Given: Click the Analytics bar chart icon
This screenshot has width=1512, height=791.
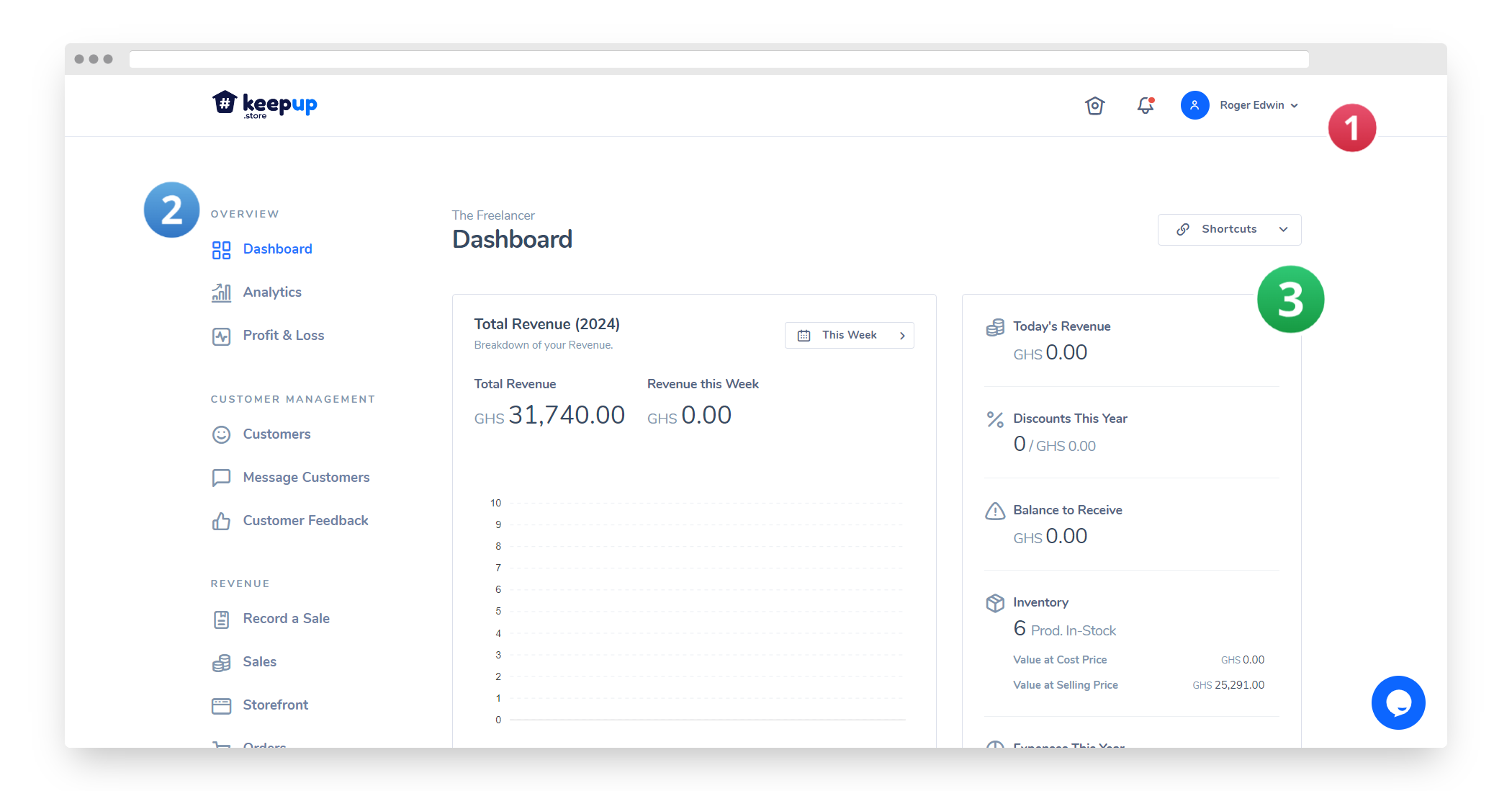Looking at the screenshot, I should 221,292.
